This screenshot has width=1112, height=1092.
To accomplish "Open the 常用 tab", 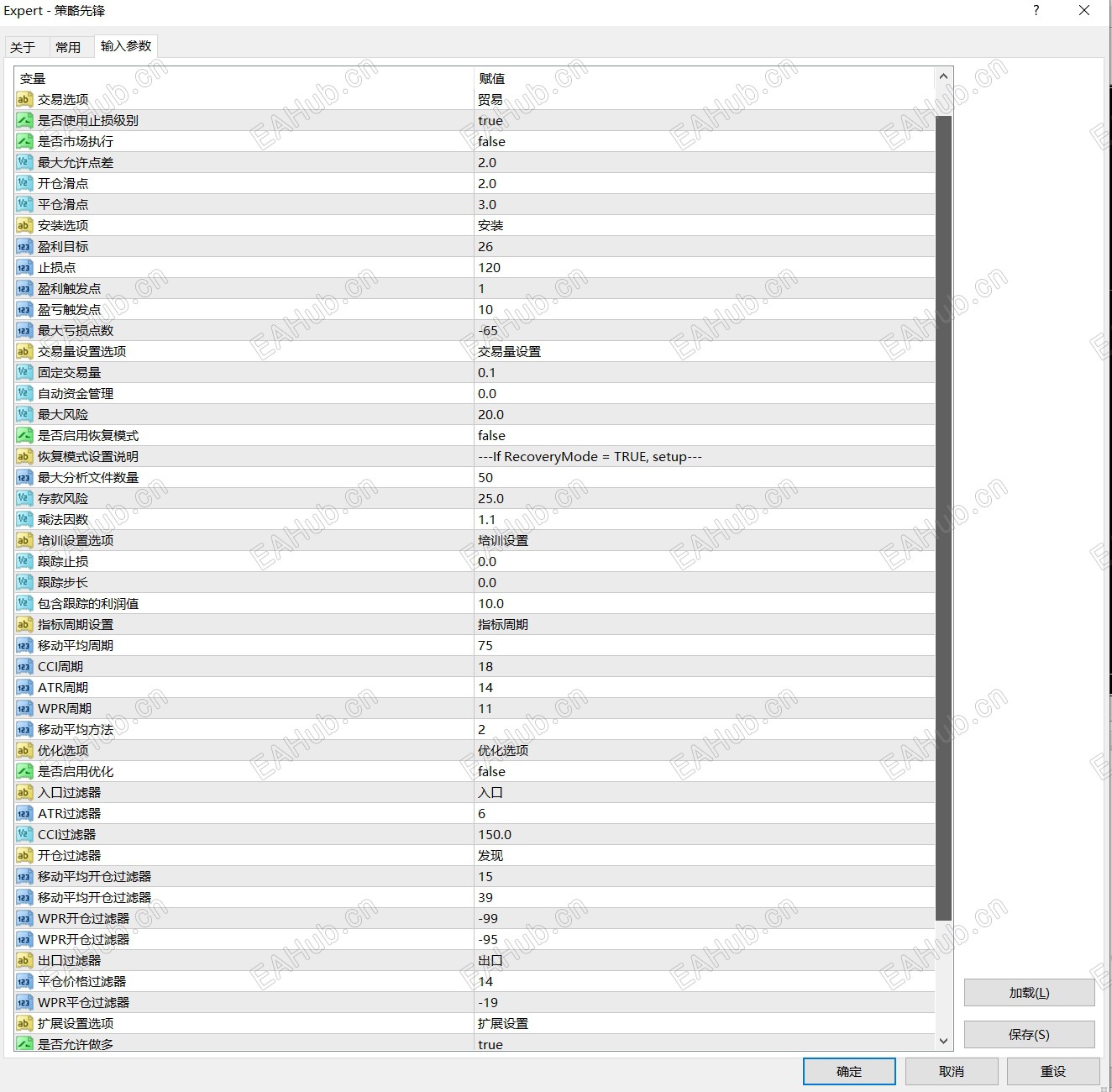I will click(x=68, y=47).
